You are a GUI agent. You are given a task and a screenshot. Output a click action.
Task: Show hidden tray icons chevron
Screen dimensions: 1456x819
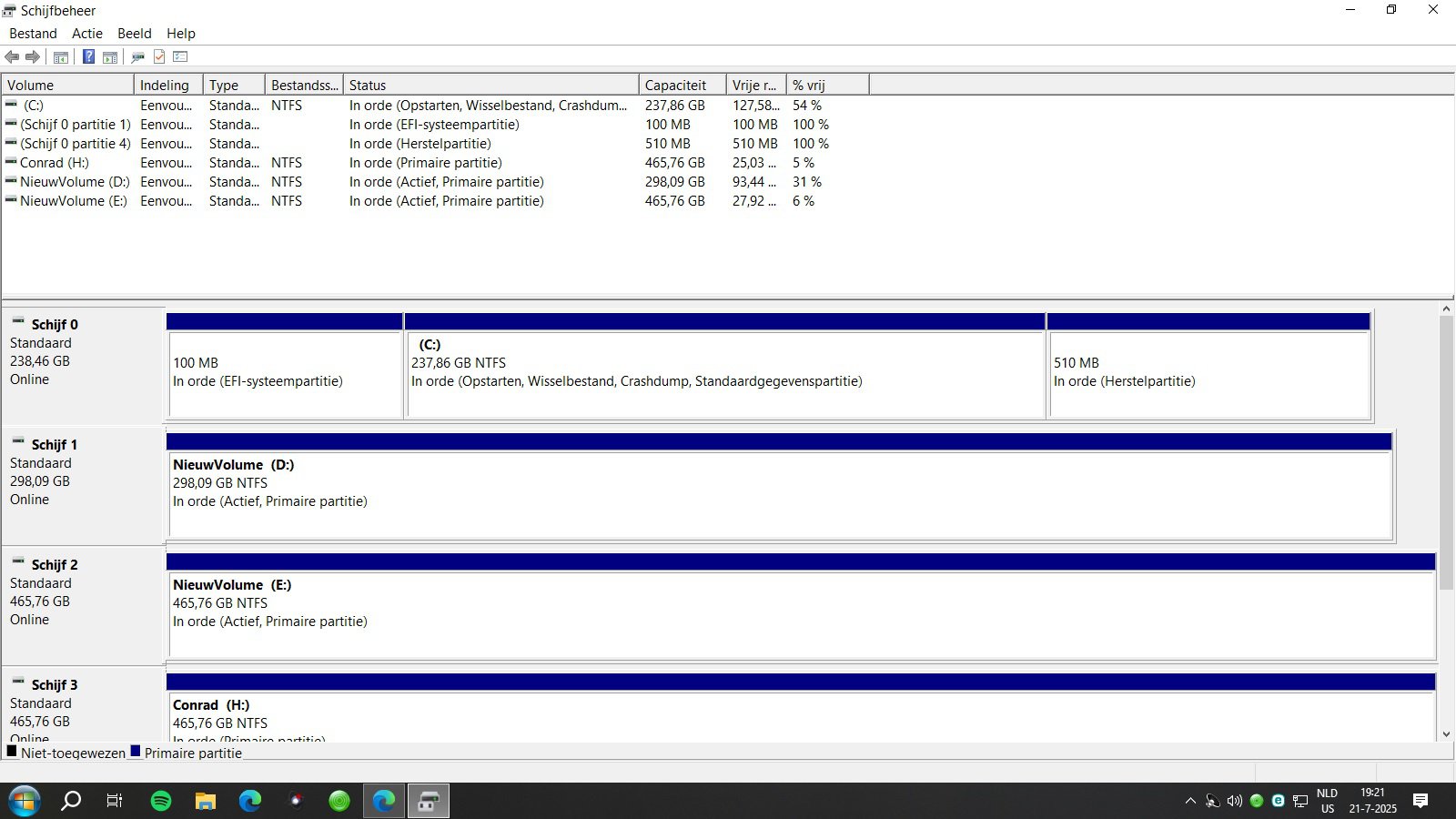(1190, 801)
